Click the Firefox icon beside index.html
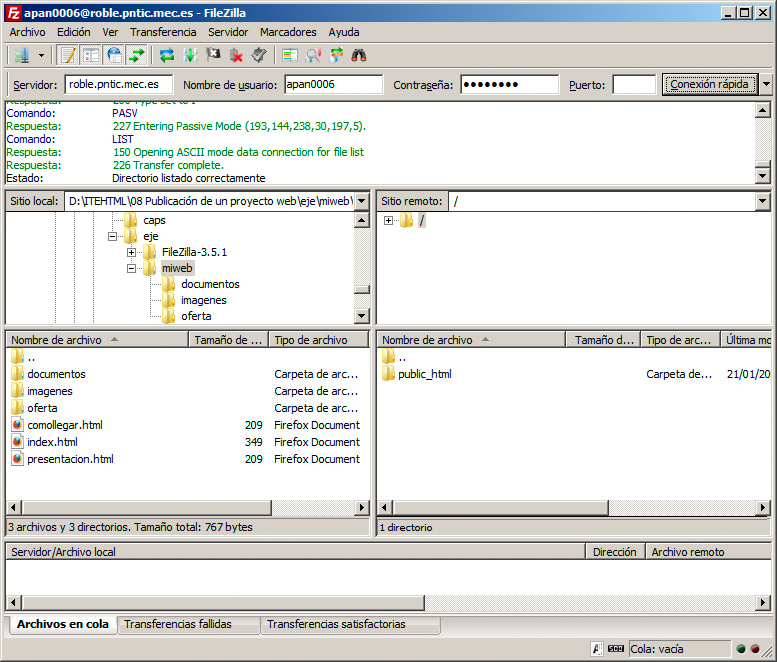The image size is (777, 662). pos(17,441)
